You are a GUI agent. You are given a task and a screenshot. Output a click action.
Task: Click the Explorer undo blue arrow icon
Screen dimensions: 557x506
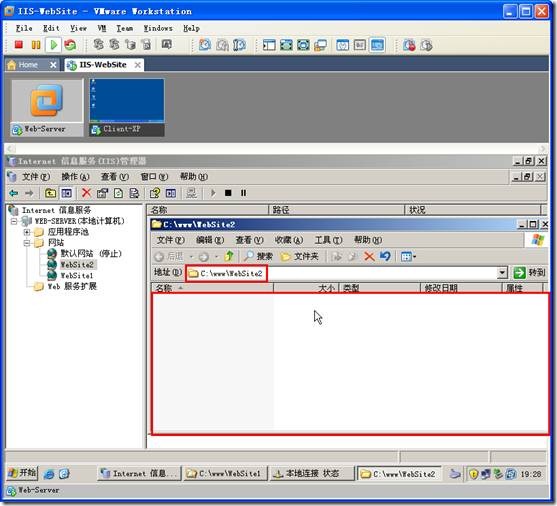pyautogui.click(x=385, y=256)
